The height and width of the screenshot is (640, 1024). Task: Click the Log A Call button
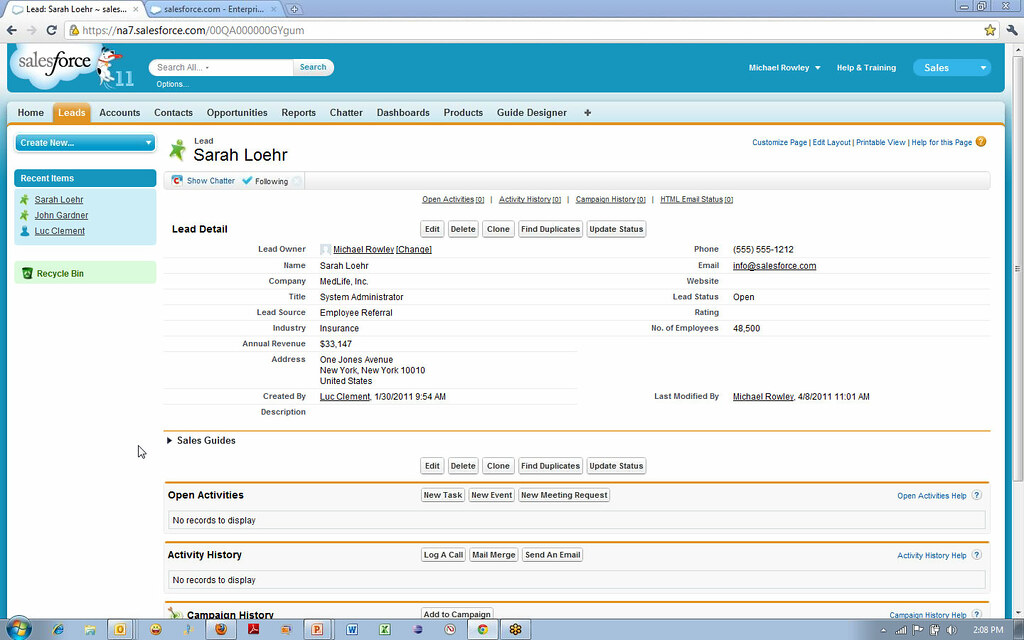coord(443,555)
